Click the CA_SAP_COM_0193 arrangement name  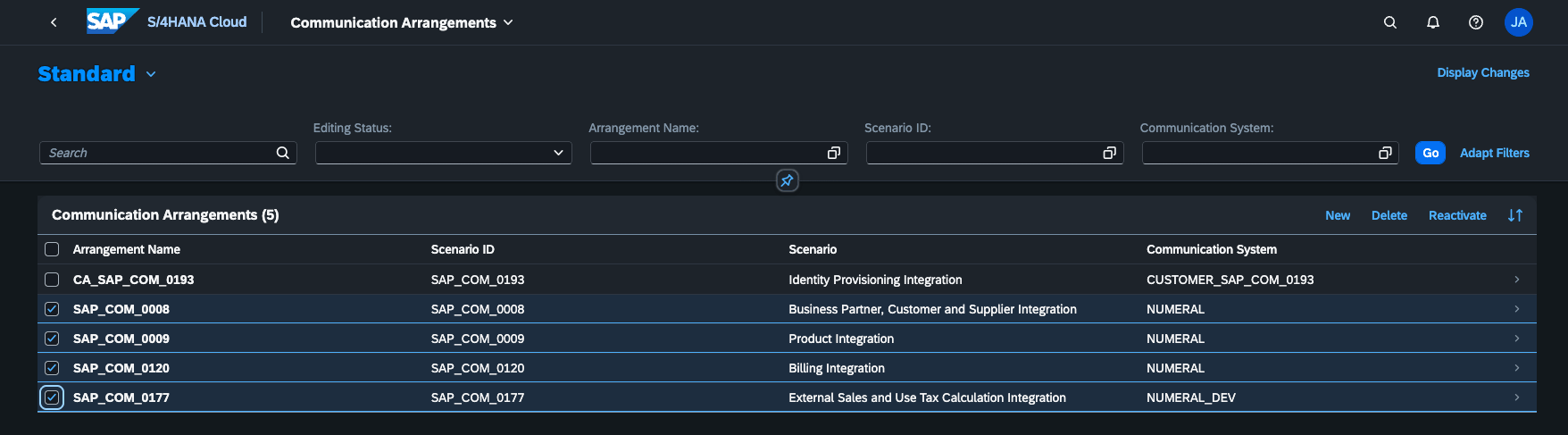click(134, 280)
